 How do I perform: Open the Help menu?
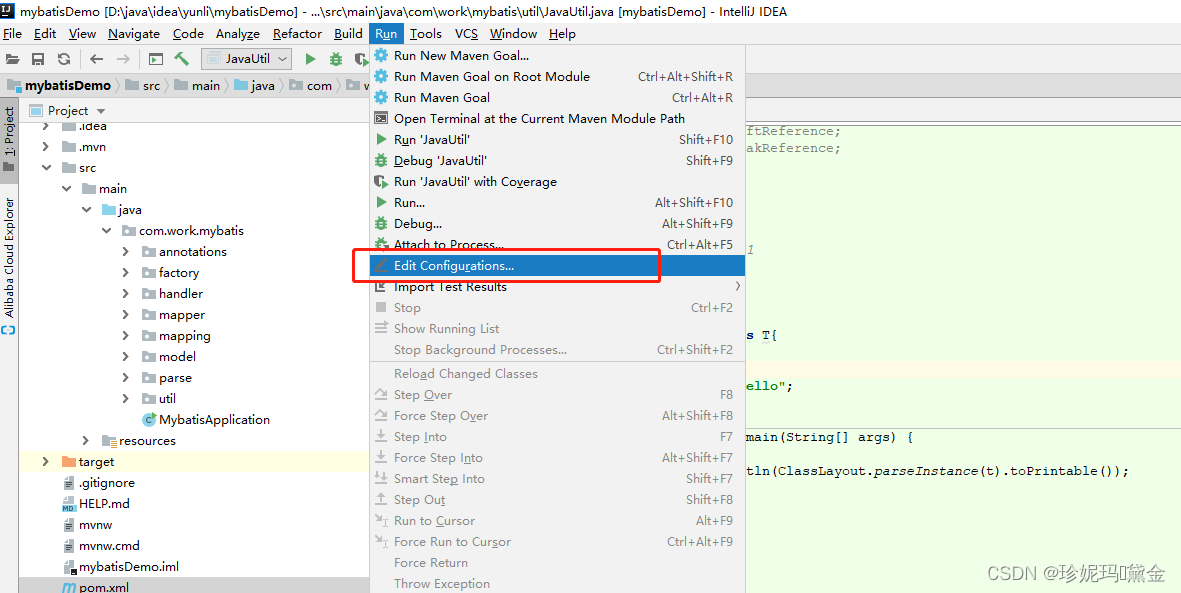[562, 34]
